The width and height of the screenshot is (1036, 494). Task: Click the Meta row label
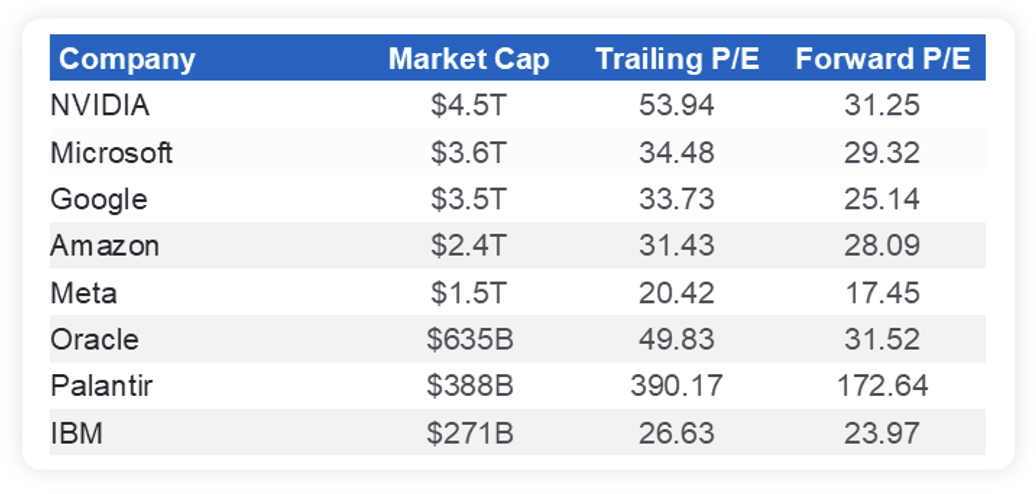tap(84, 293)
